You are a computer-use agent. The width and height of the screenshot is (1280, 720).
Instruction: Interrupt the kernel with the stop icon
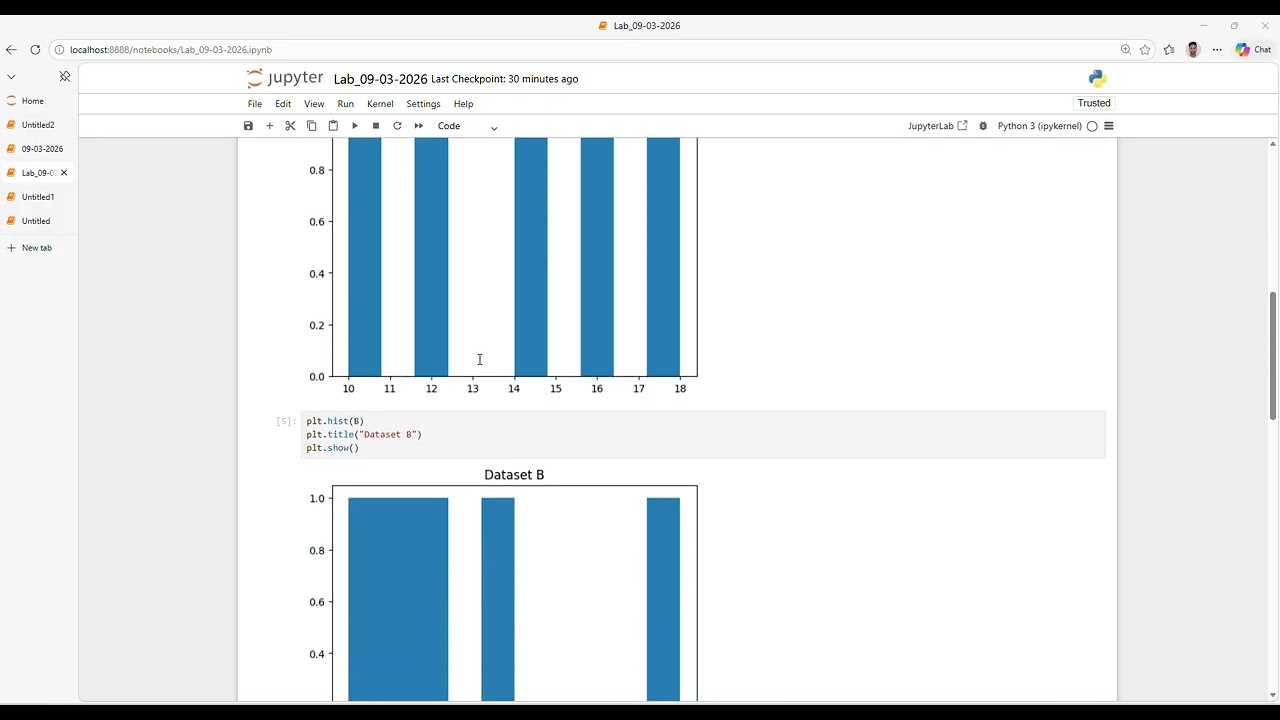pos(376,126)
